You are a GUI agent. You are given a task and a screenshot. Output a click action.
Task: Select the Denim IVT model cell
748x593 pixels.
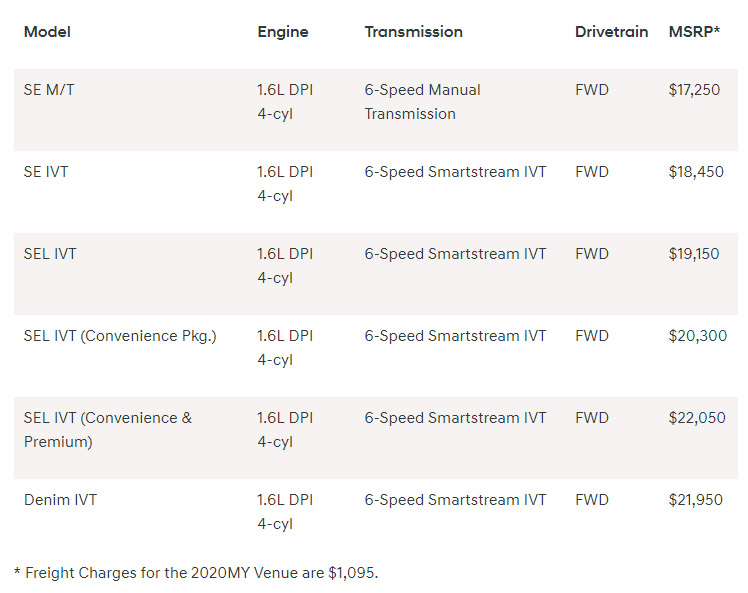pos(60,500)
